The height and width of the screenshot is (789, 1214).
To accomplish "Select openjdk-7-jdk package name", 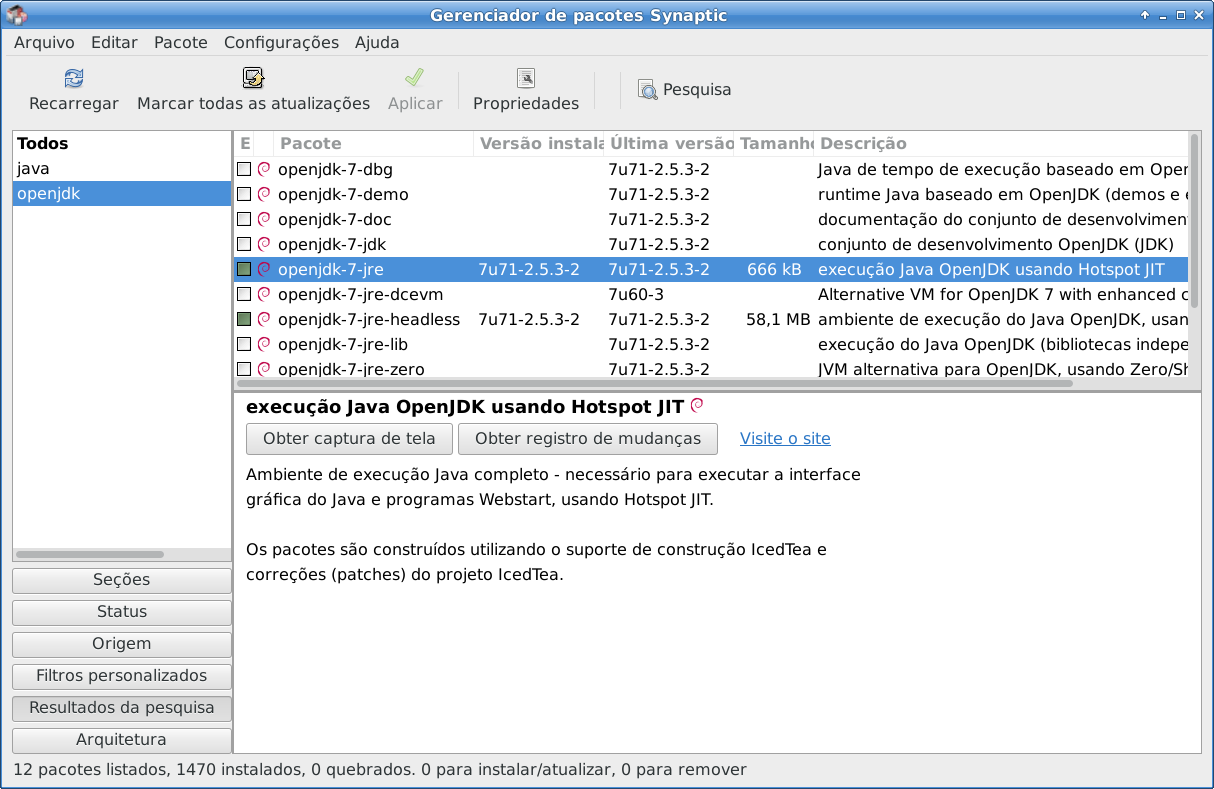I will 332,244.
